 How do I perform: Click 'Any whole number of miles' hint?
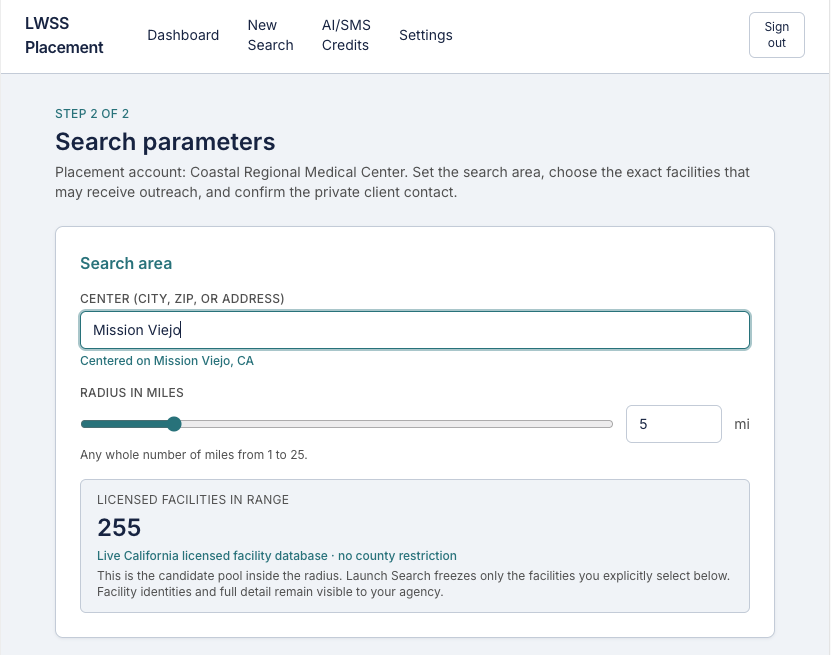(x=193, y=455)
